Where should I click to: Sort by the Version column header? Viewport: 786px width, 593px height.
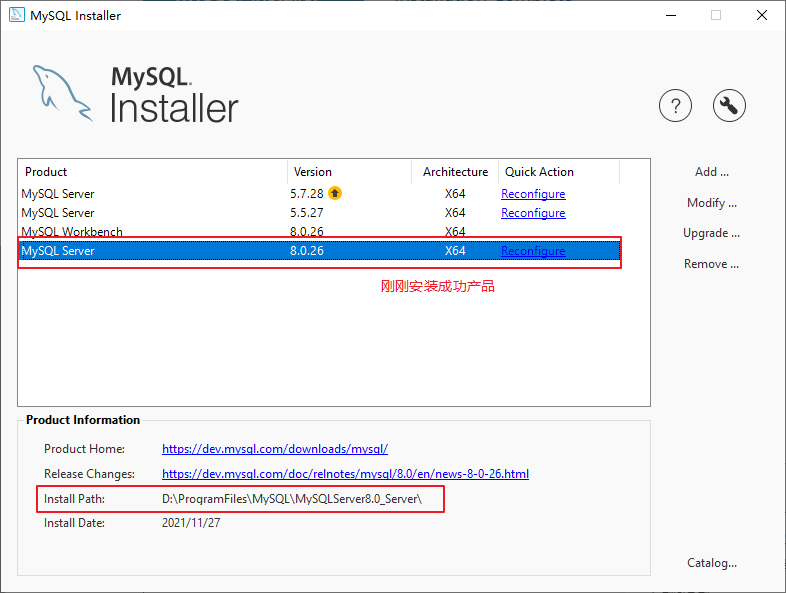coord(349,172)
